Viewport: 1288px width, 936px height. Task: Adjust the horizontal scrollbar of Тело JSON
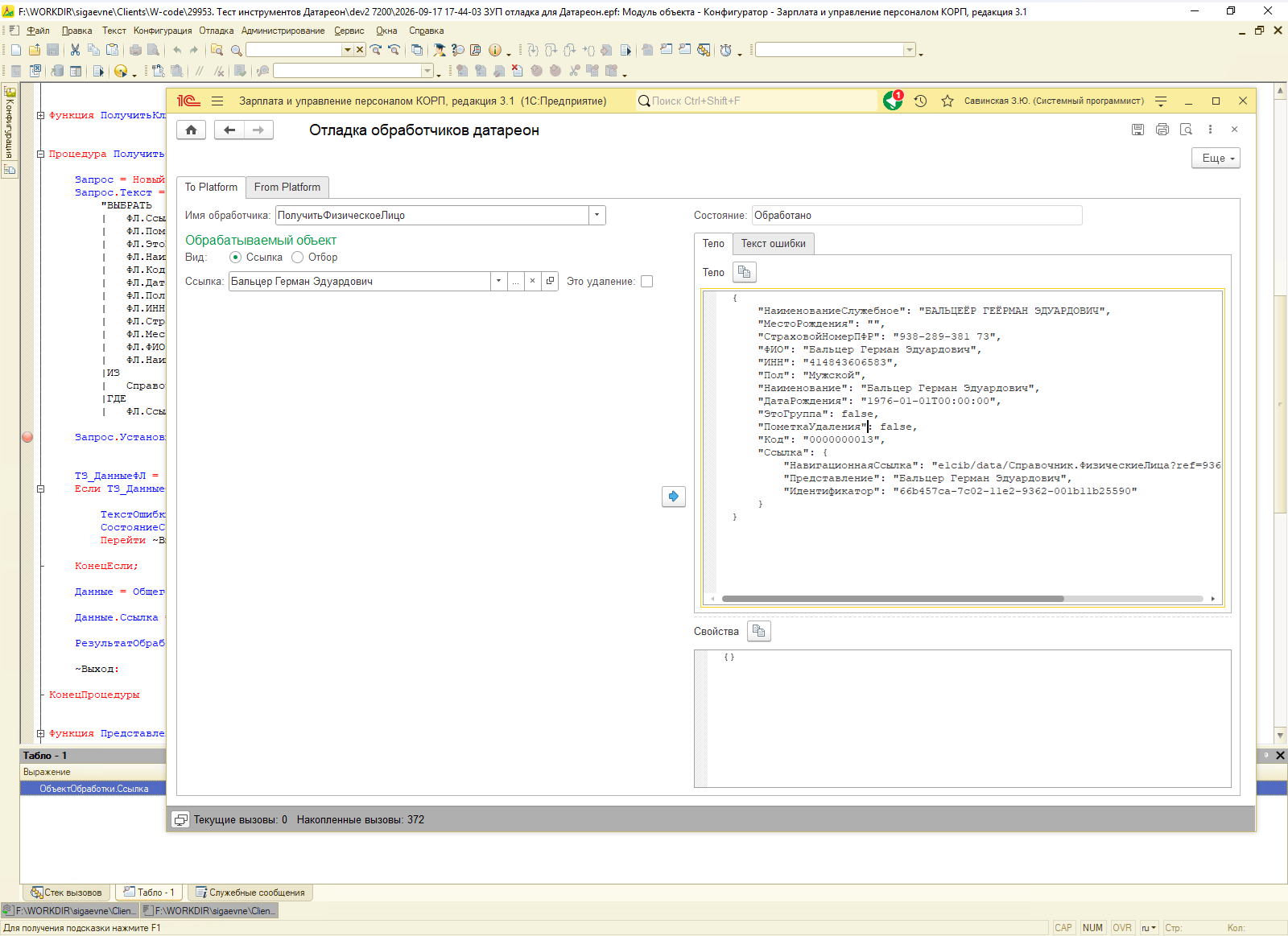tap(893, 599)
